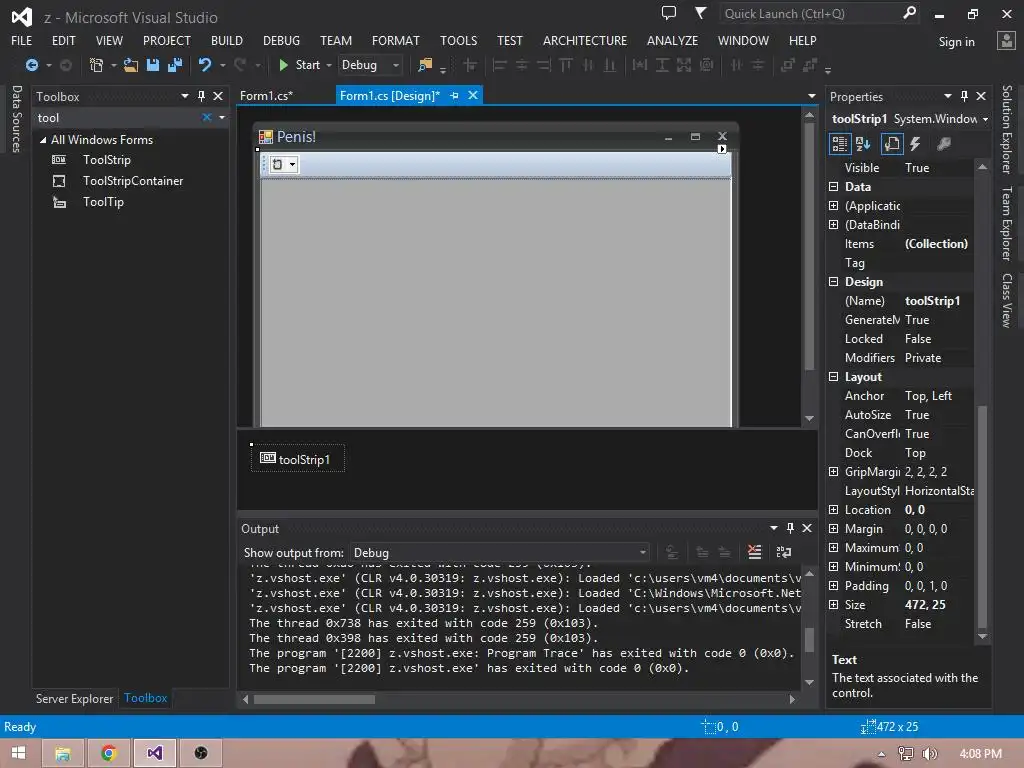Open the ARCHITECTURE menu
Image resolution: width=1024 pixels, height=768 pixels.
[584, 40]
